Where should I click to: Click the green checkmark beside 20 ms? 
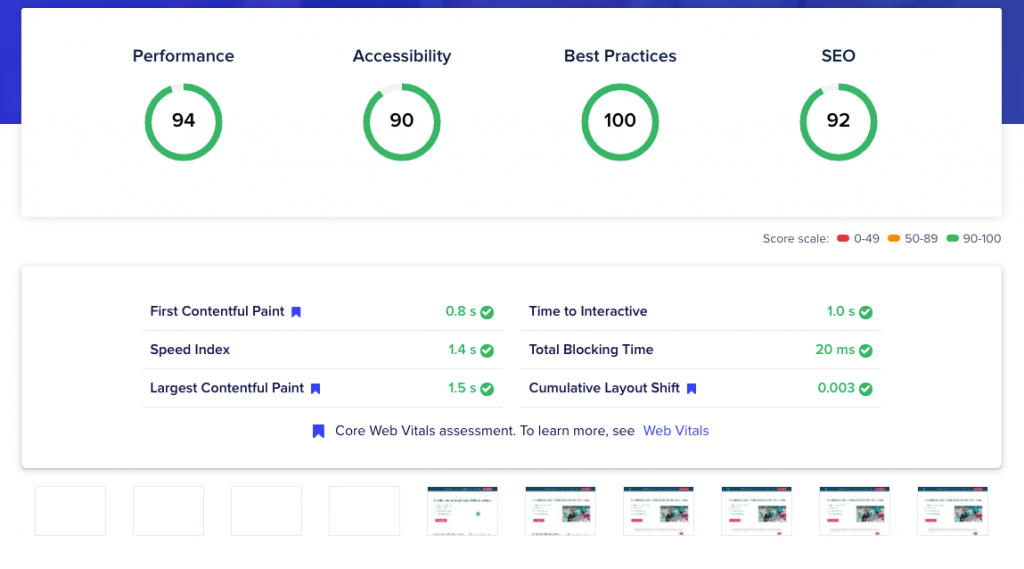866,351
